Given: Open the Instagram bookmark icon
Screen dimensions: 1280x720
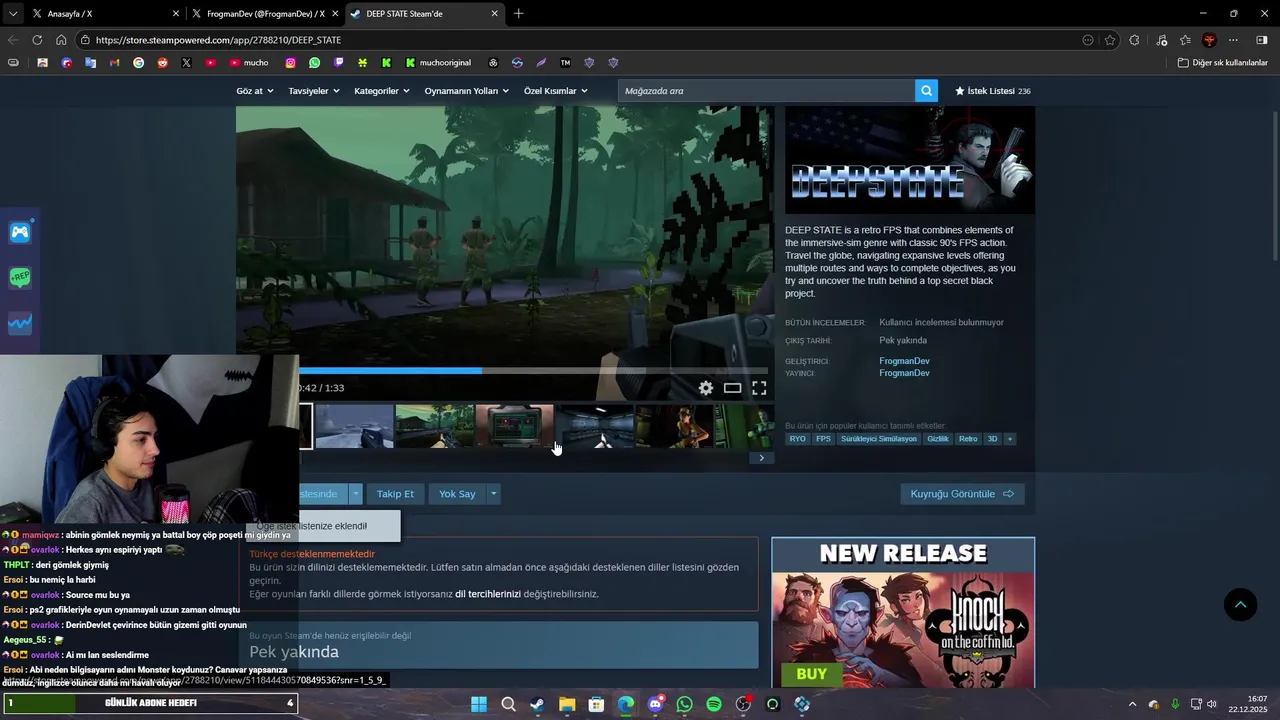Looking at the screenshot, I should (291, 62).
